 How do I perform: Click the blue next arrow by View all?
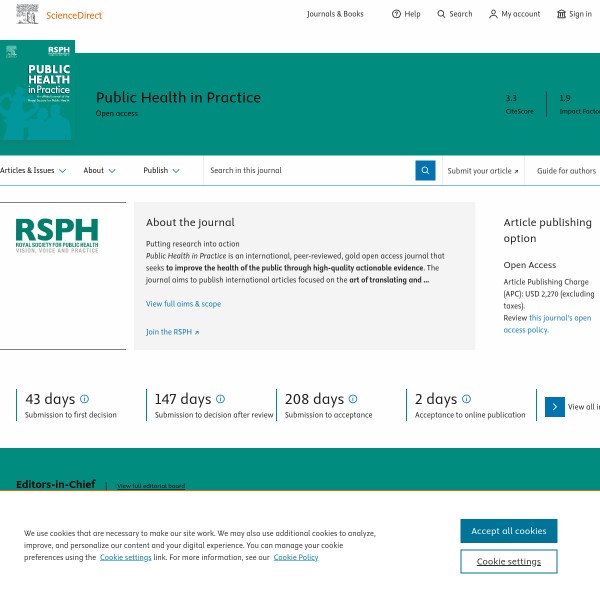[555, 406]
